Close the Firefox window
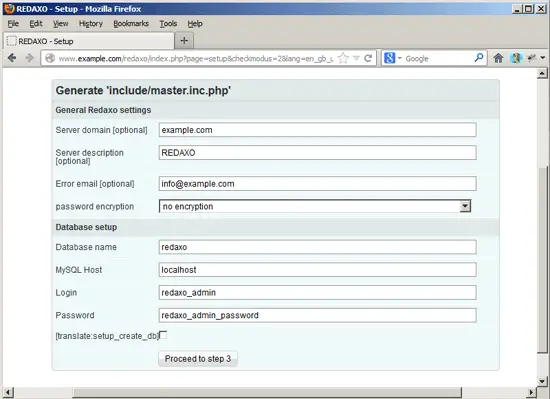The width and height of the screenshot is (550, 399). (541, 9)
